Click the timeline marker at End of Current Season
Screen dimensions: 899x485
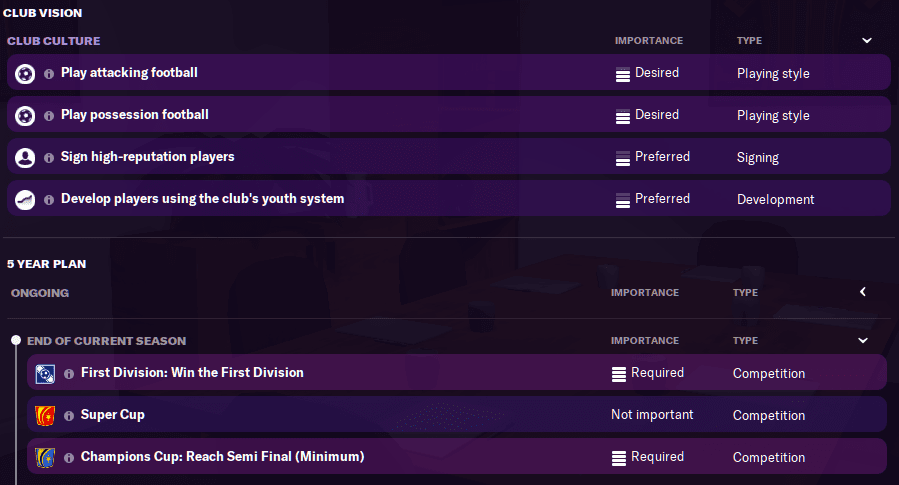click(15, 341)
